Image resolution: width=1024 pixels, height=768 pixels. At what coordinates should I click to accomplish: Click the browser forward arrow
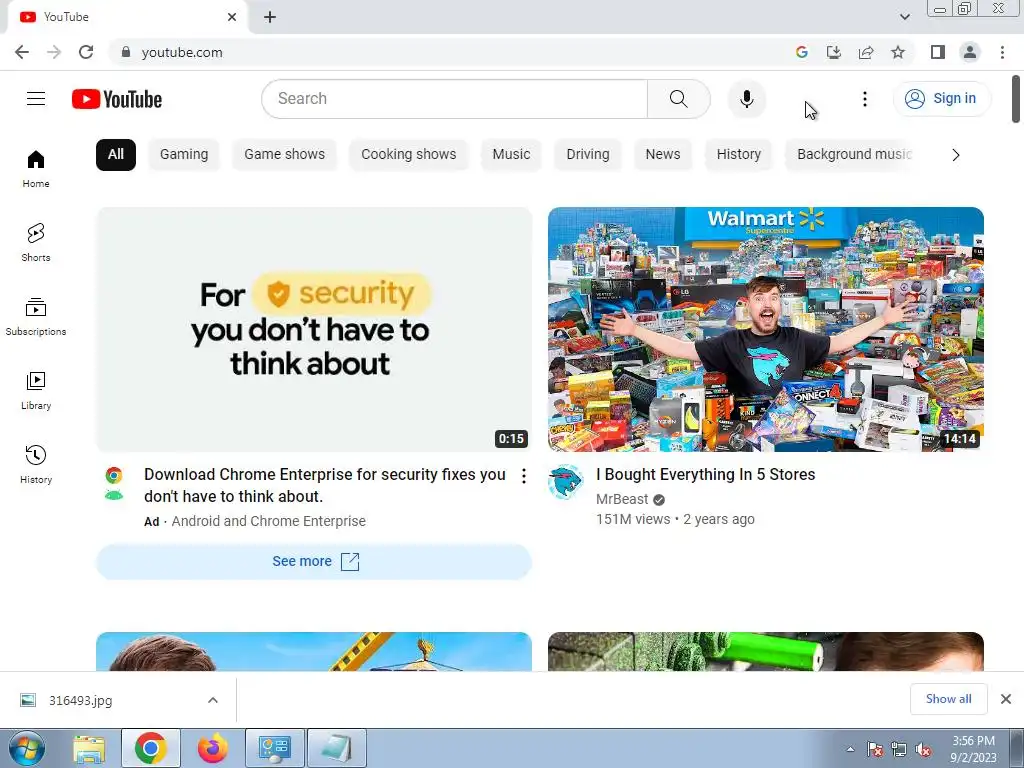(54, 52)
